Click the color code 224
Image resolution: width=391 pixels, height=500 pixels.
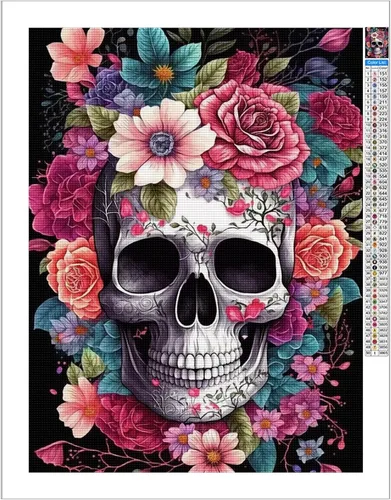tap(383, 119)
